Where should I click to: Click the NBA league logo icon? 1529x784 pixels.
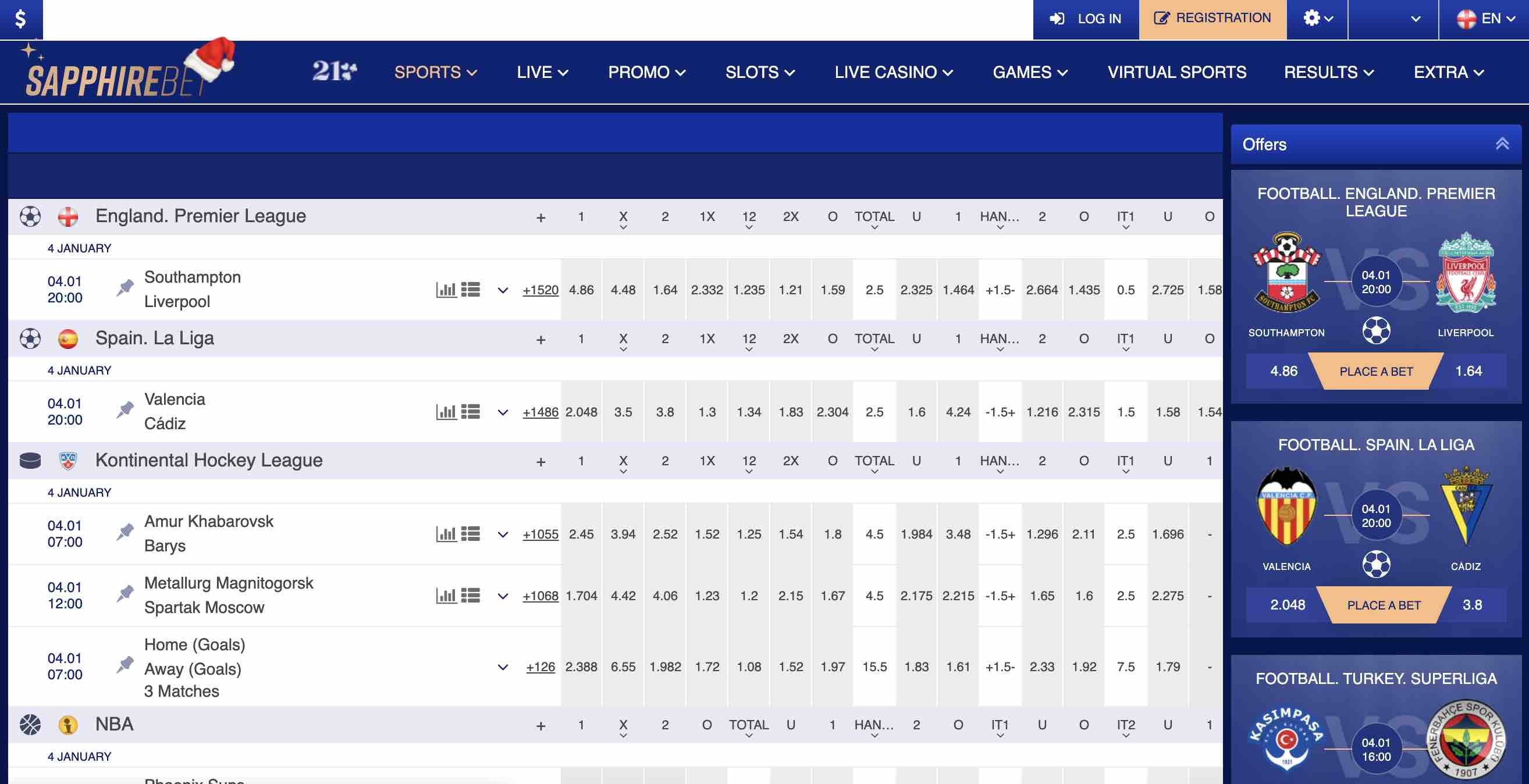coord(67,725)
